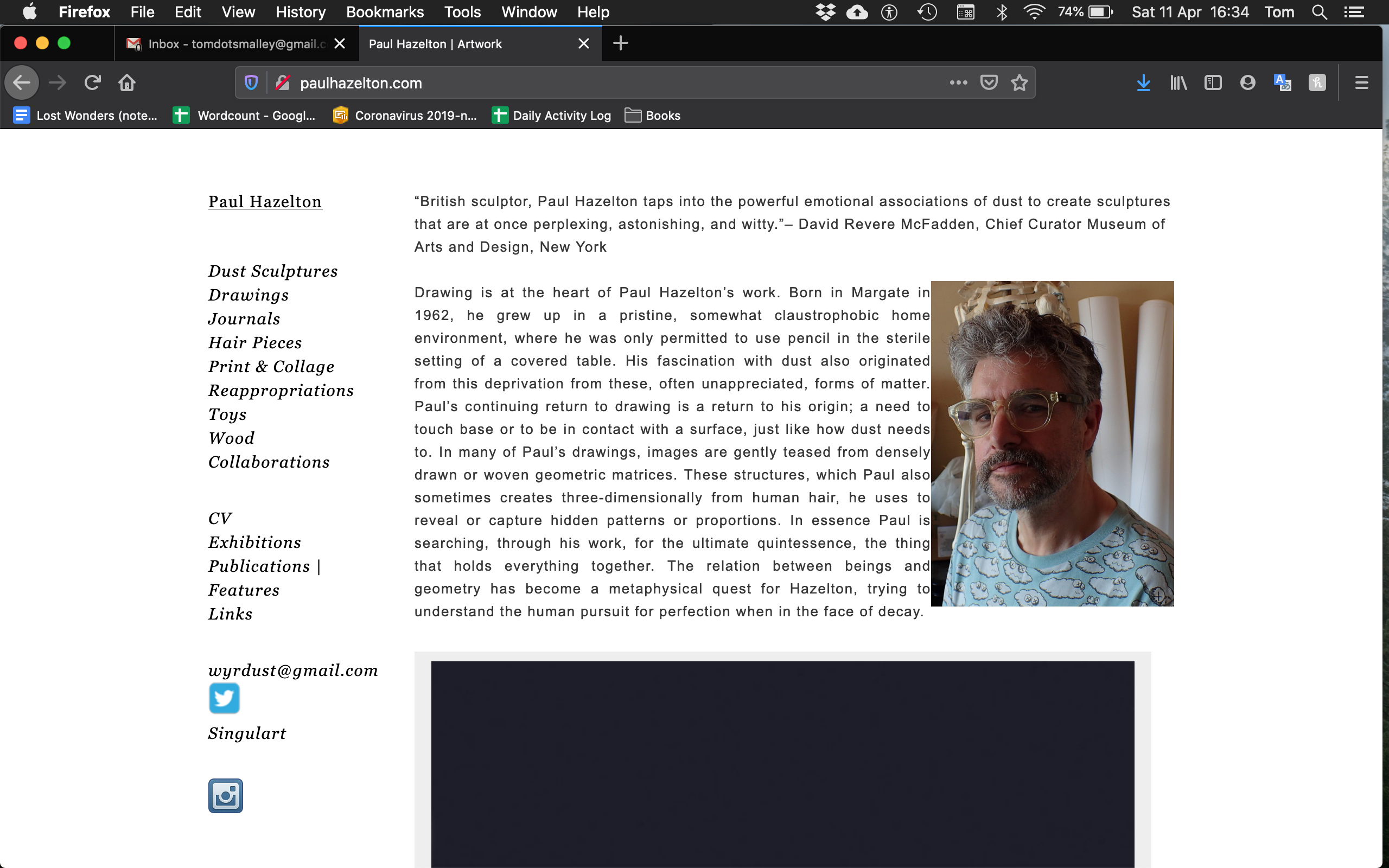Viewport: 1389px width, 868px height.
Task: Switch to the Gmail Inbox tab
Action: pyautogui.click(x=230, y=43)
